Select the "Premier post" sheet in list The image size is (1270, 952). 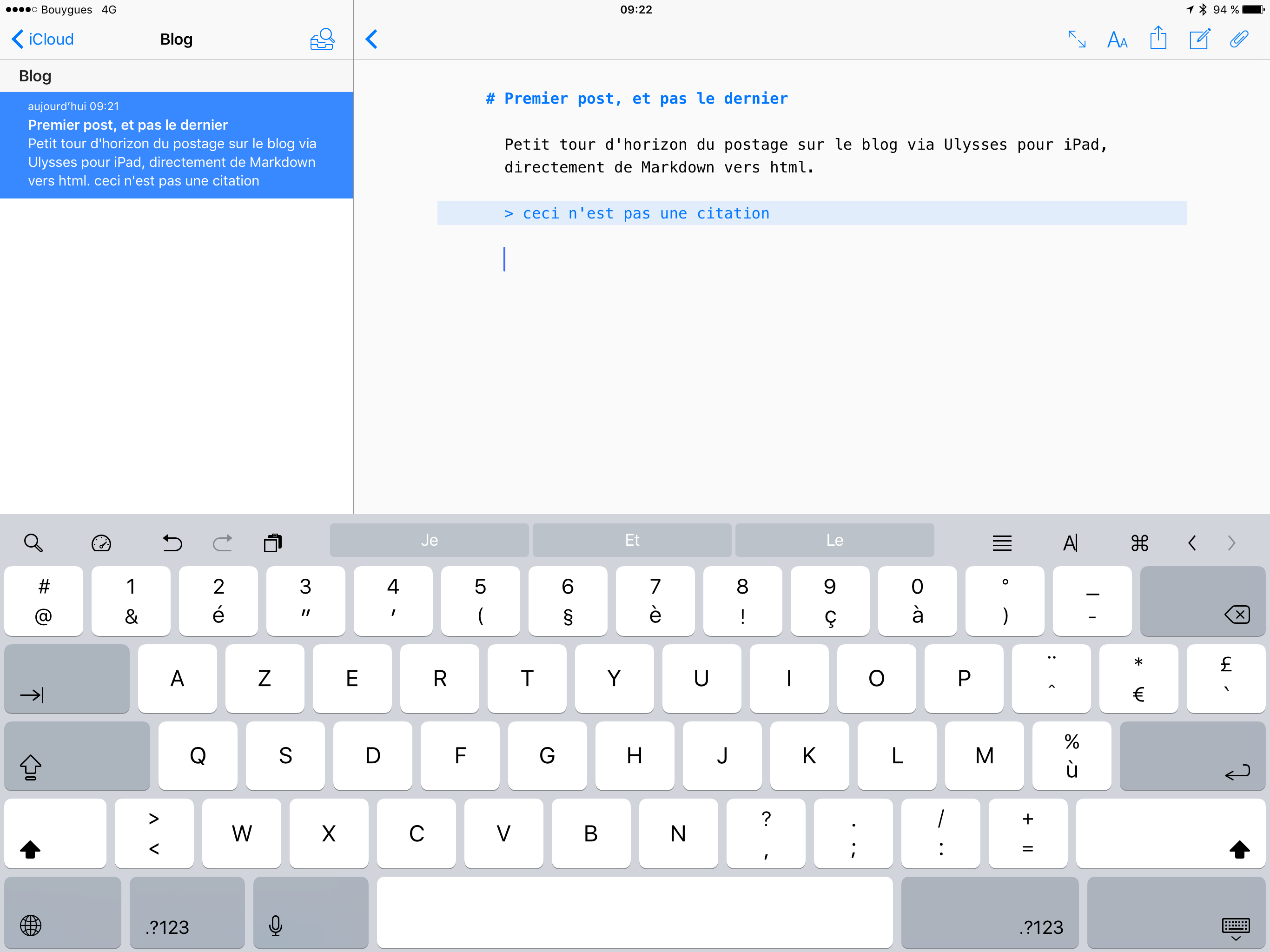tap(176, 145)
